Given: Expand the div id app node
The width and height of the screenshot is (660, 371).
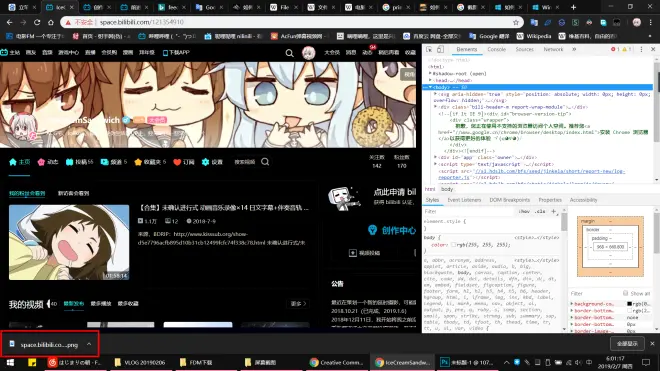Looking at the screenshot, I should (436, 157).
